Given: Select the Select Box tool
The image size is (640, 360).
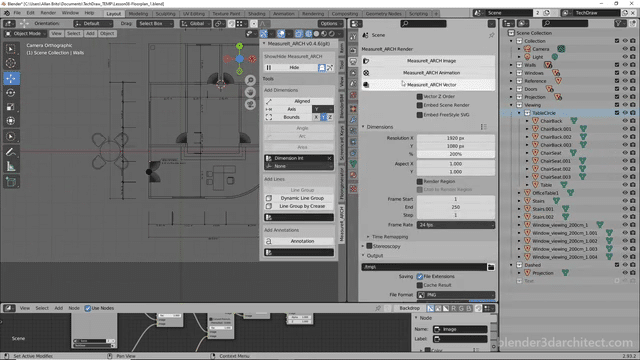Looking at the screenshot, I should [x=11, y=49].
